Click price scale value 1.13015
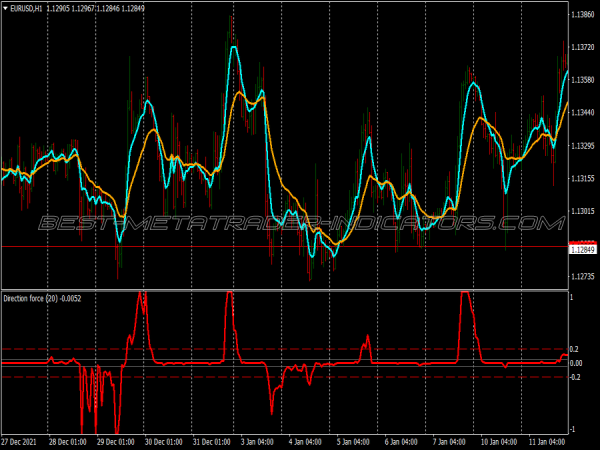600x450 pixels. pyautogui.click(x=582, y=211)
